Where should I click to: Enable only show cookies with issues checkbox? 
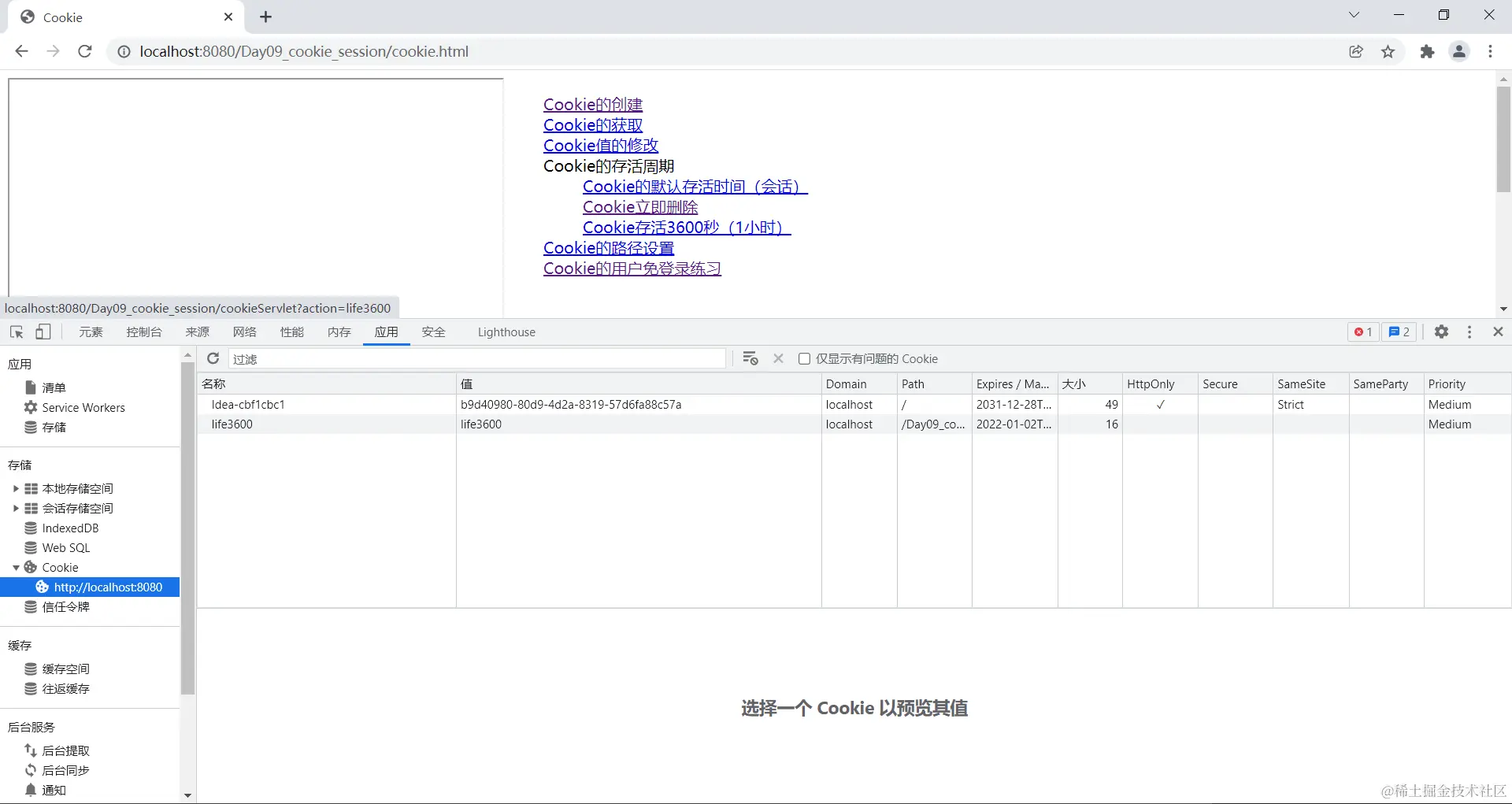(804, 359)
